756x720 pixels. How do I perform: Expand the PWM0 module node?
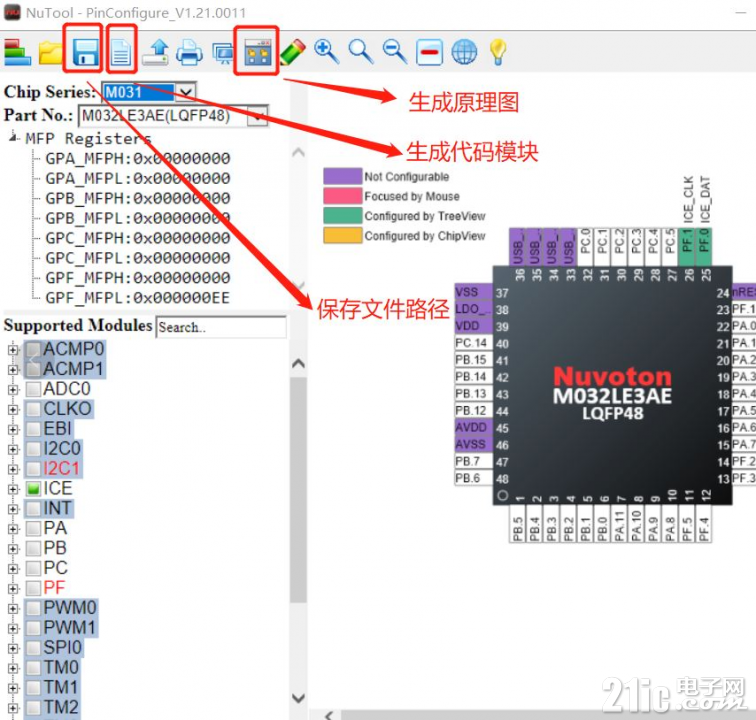click(x=13, y=608)
